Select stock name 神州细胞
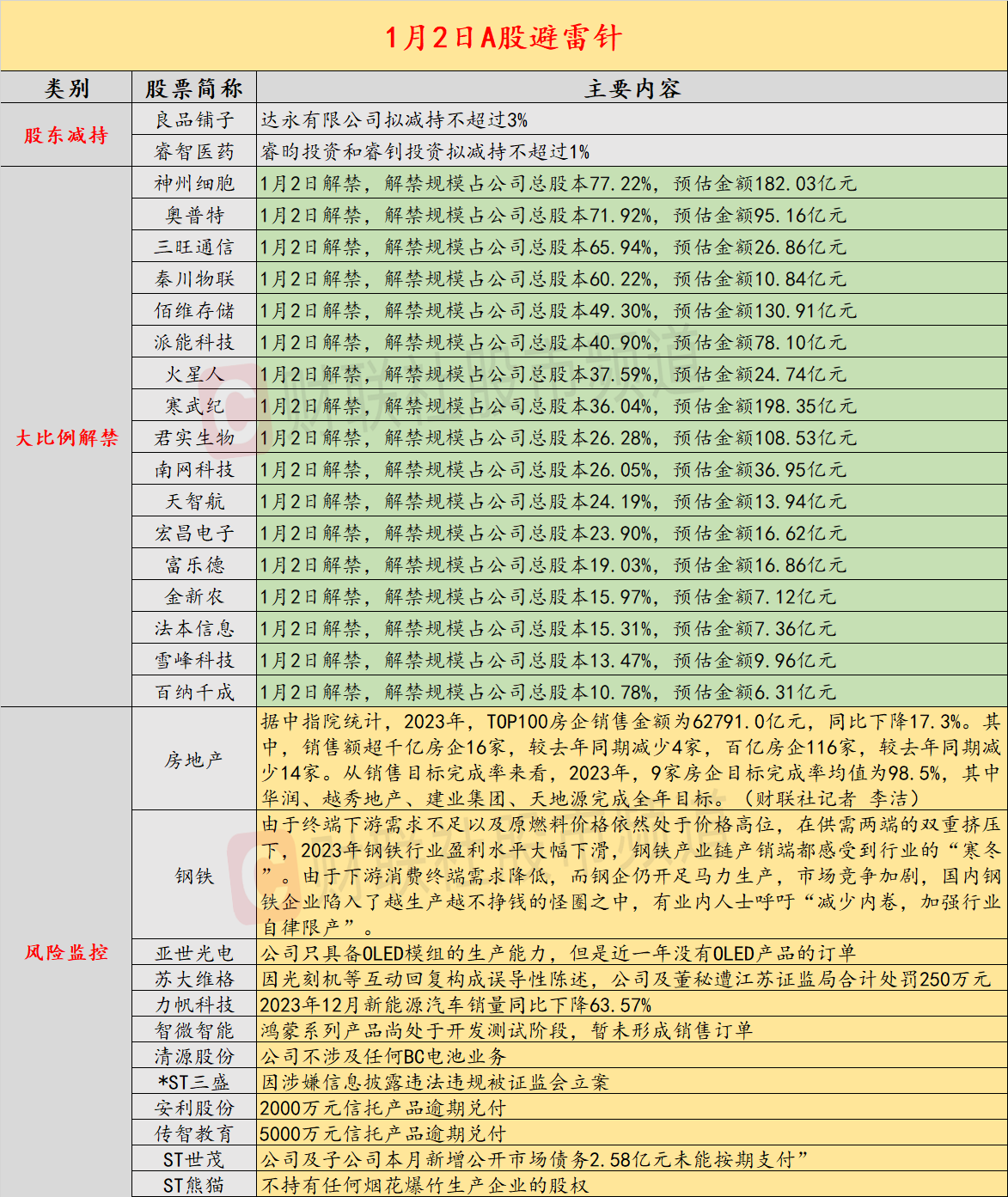The height and width of the screenshot is (1197, 1008). [x=194, y=183]
